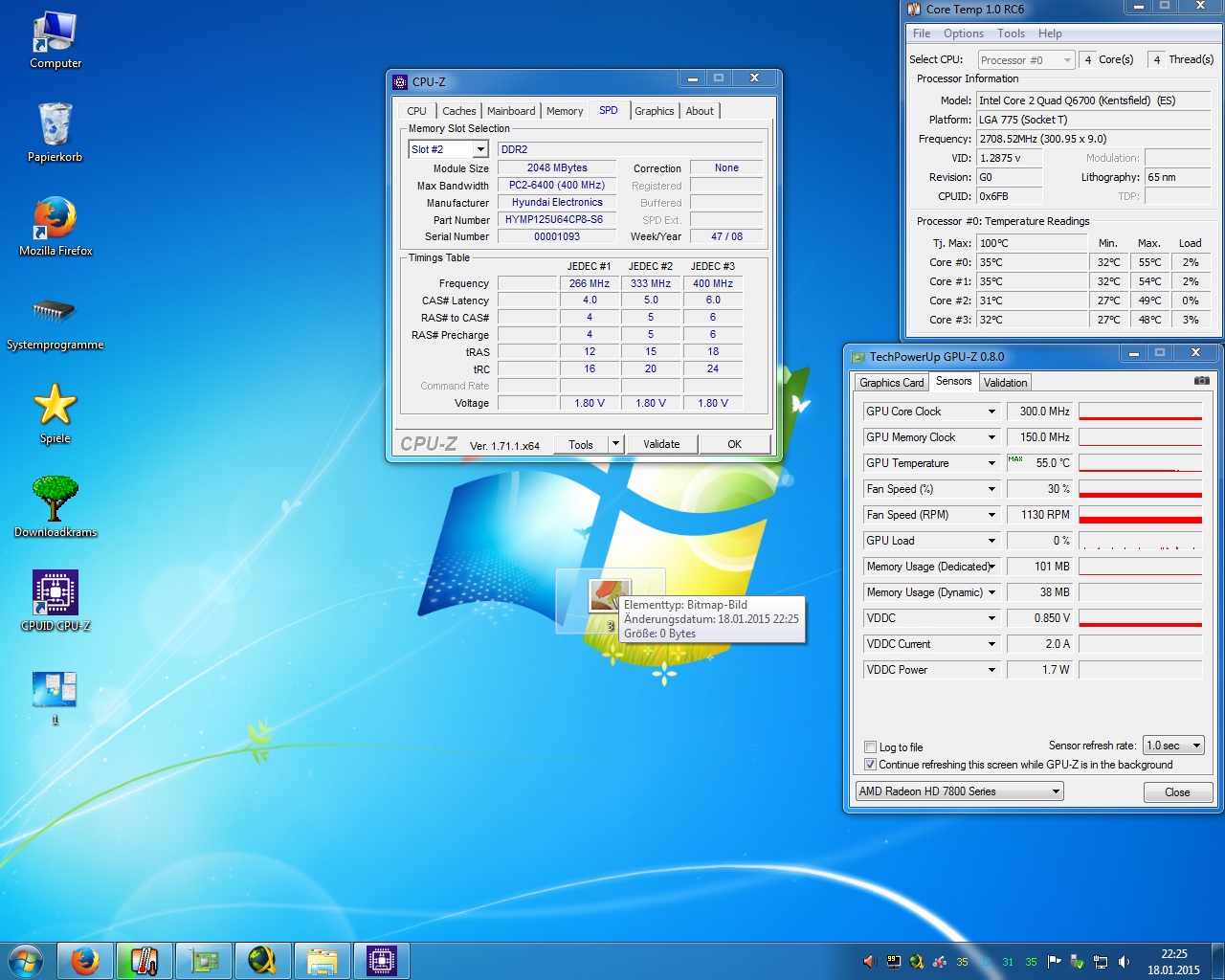Viewport: 1225px width, 980px height.
Task: Click the Close button in GPU-Z
Action: click(x=1177, y=792)
